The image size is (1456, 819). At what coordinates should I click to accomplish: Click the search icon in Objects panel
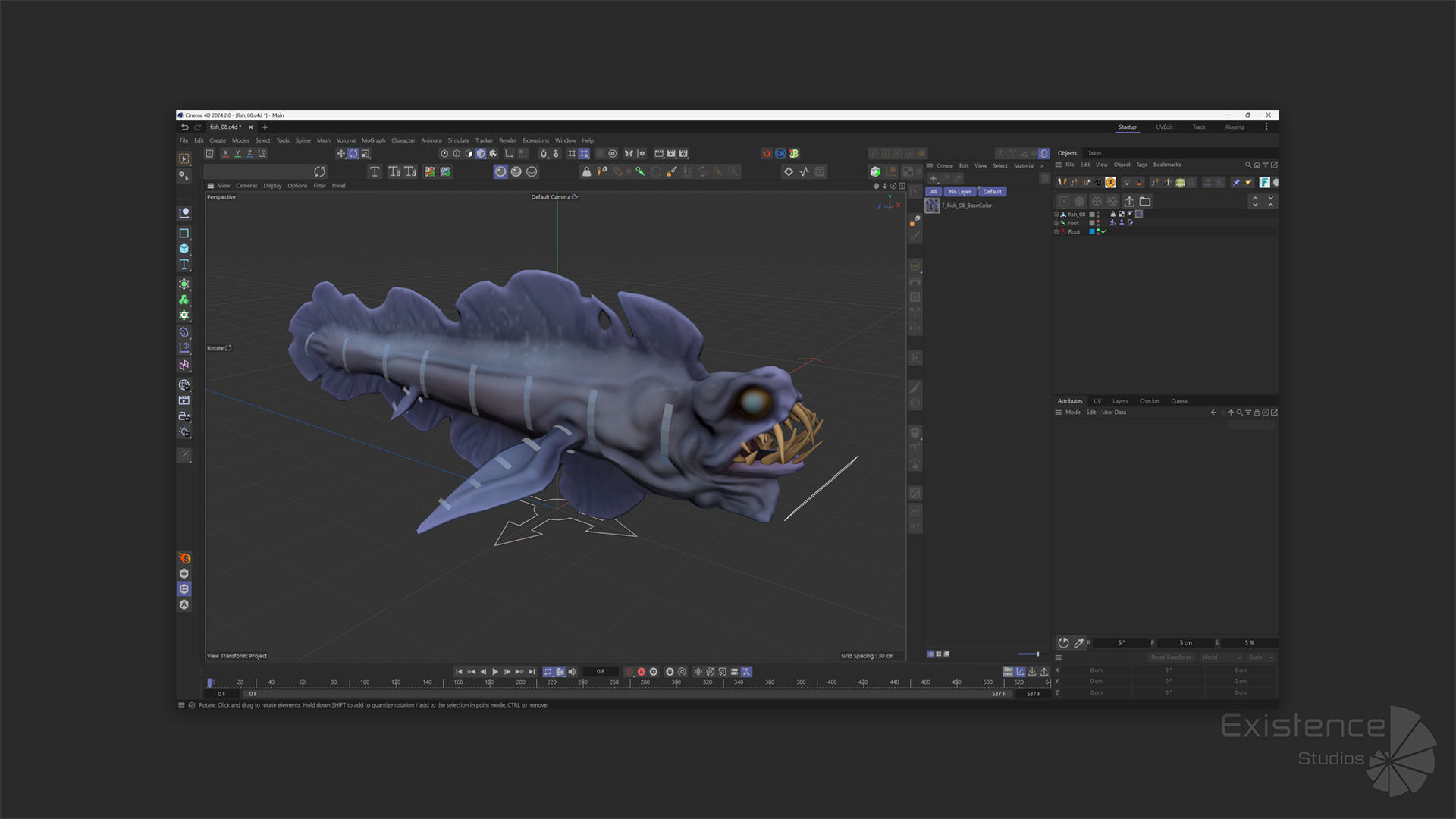coord(1248,165)
